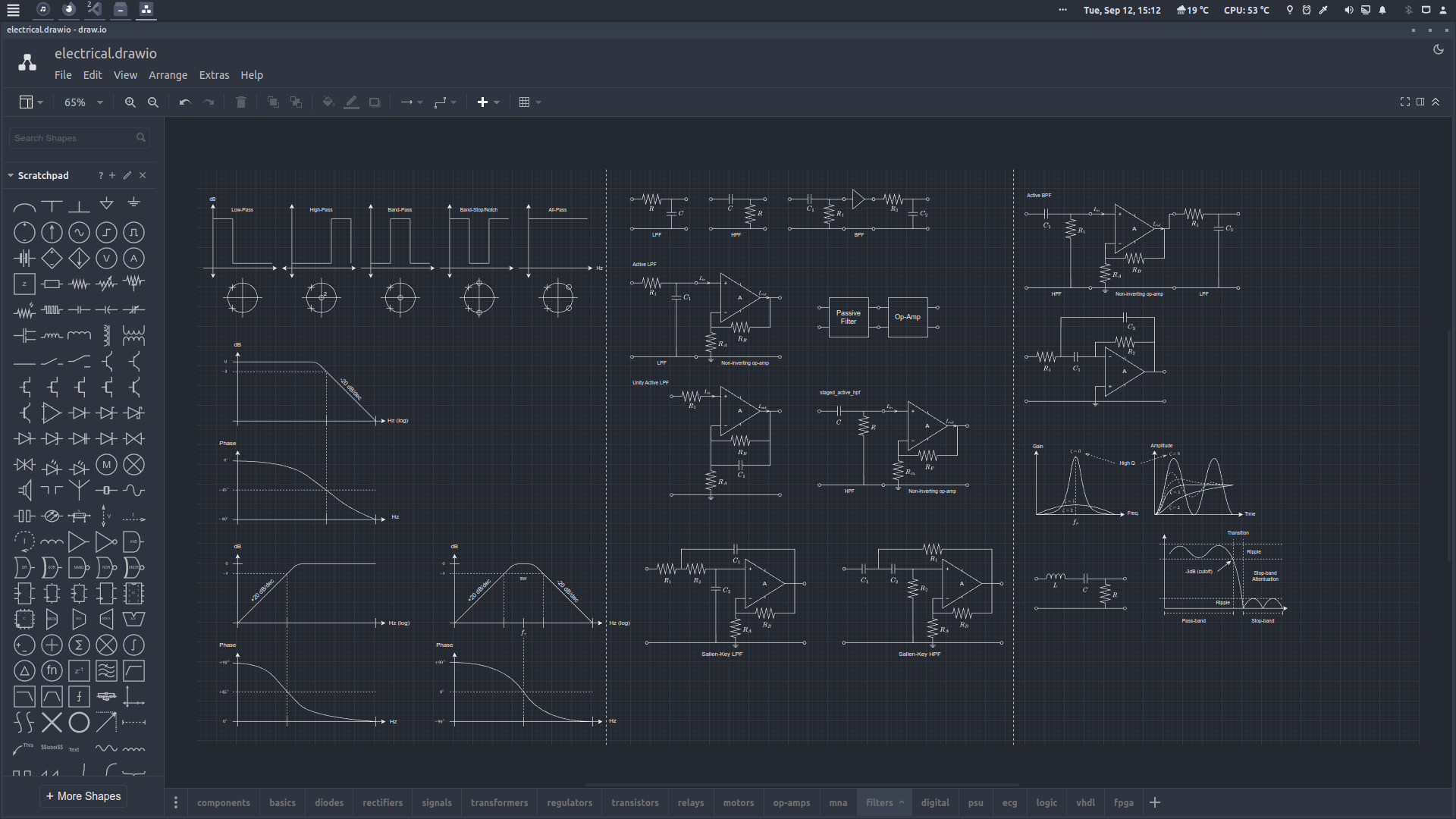The image size is (1456, 819).
Task: Open the File menu
Action: (x=63, y=75)
